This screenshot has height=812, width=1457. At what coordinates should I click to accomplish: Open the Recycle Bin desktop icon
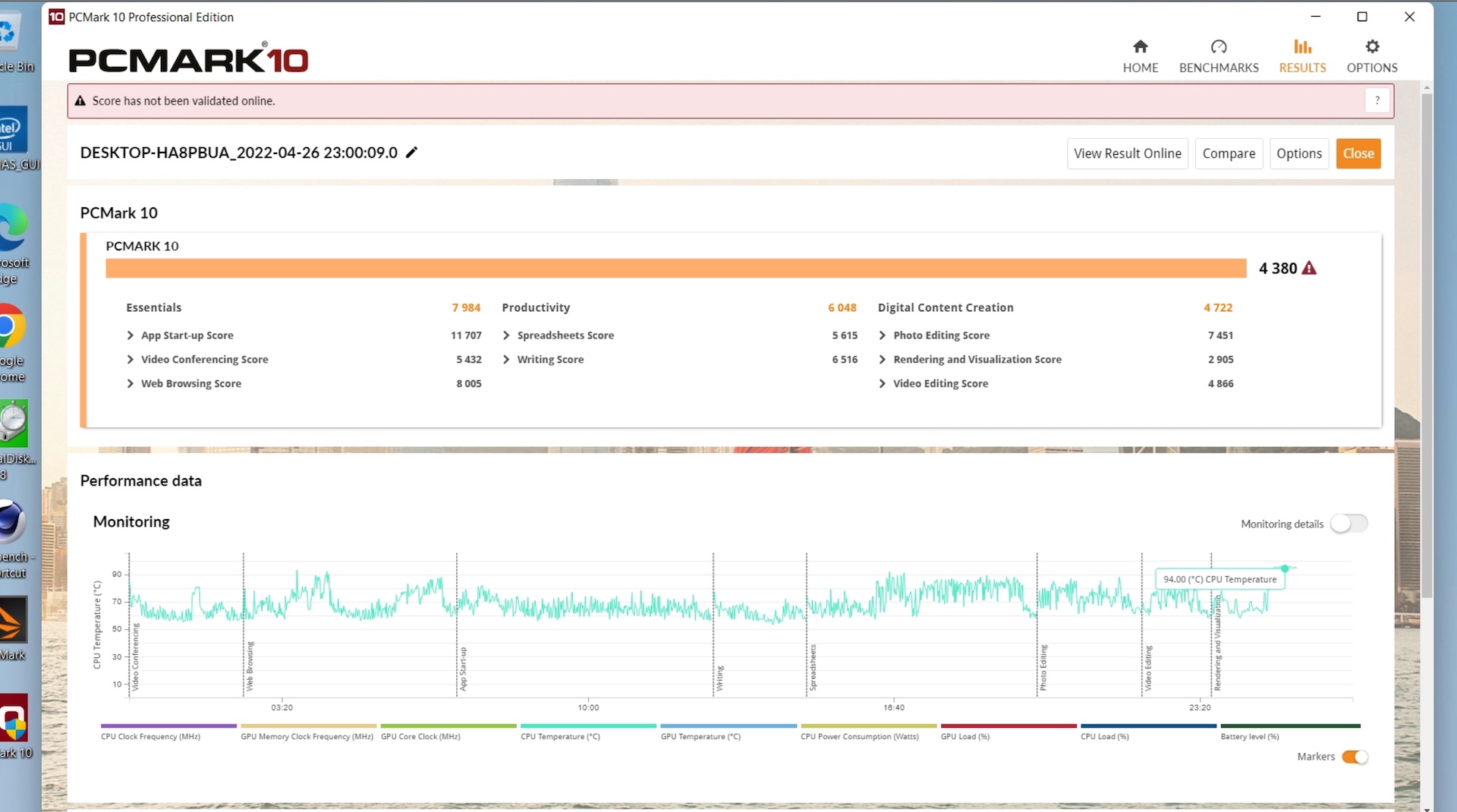coord(14,42)
